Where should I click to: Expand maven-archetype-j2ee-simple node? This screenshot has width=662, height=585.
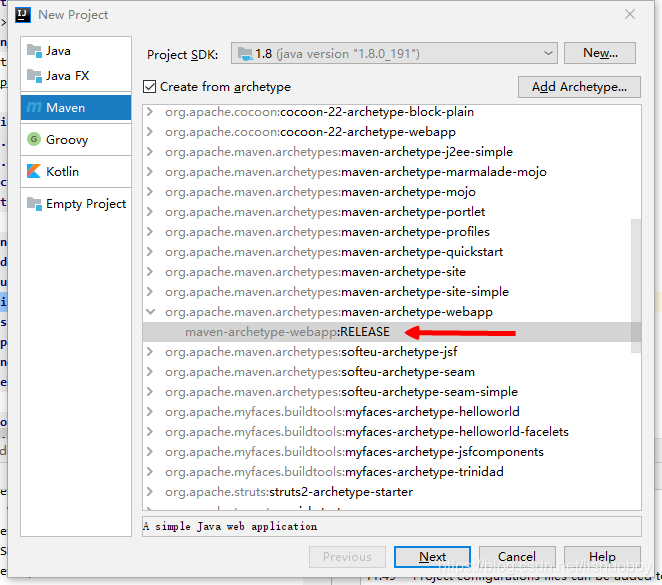(150, 152)
